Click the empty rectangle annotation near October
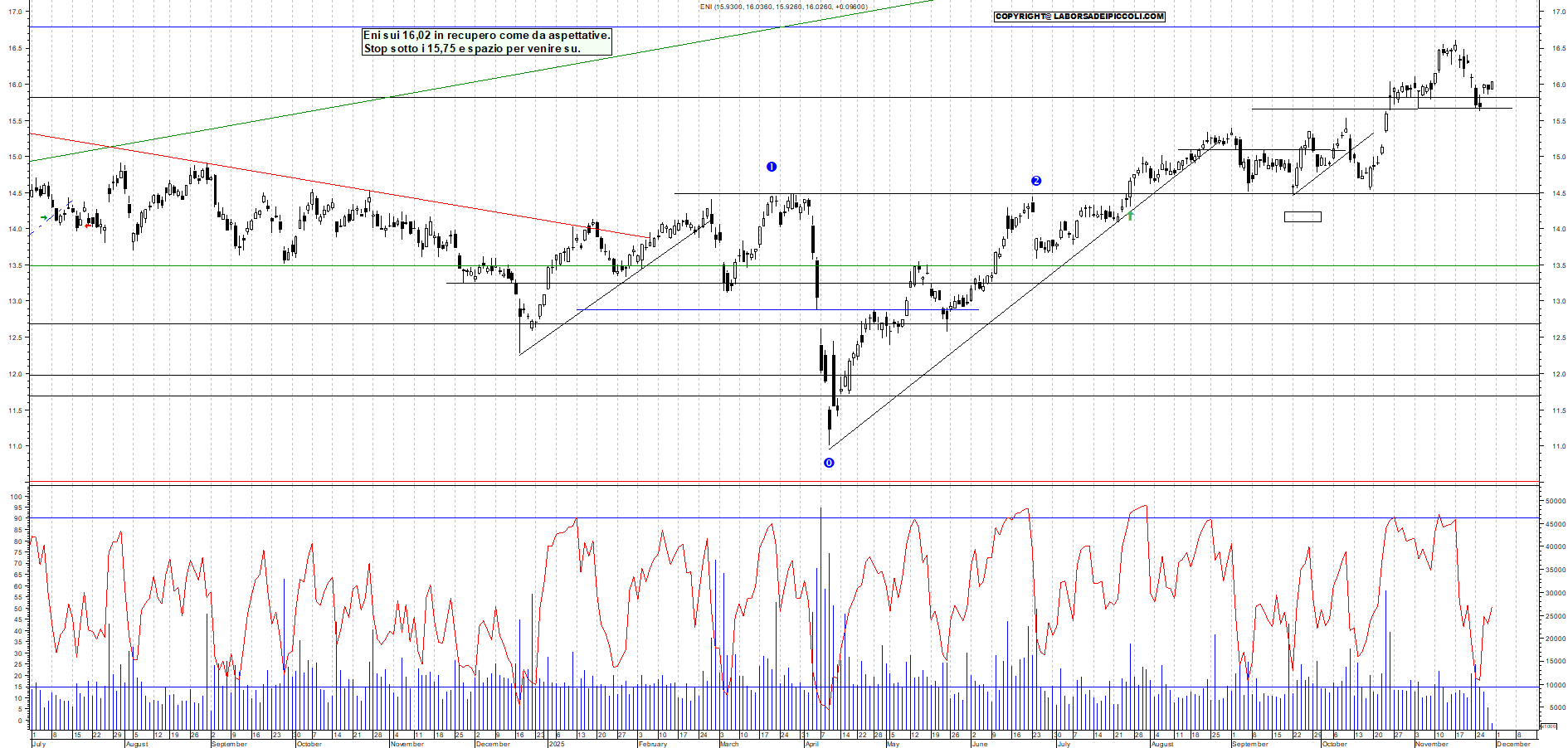The width and height of the screenshot is (1568, 748). pos(1303,216)
